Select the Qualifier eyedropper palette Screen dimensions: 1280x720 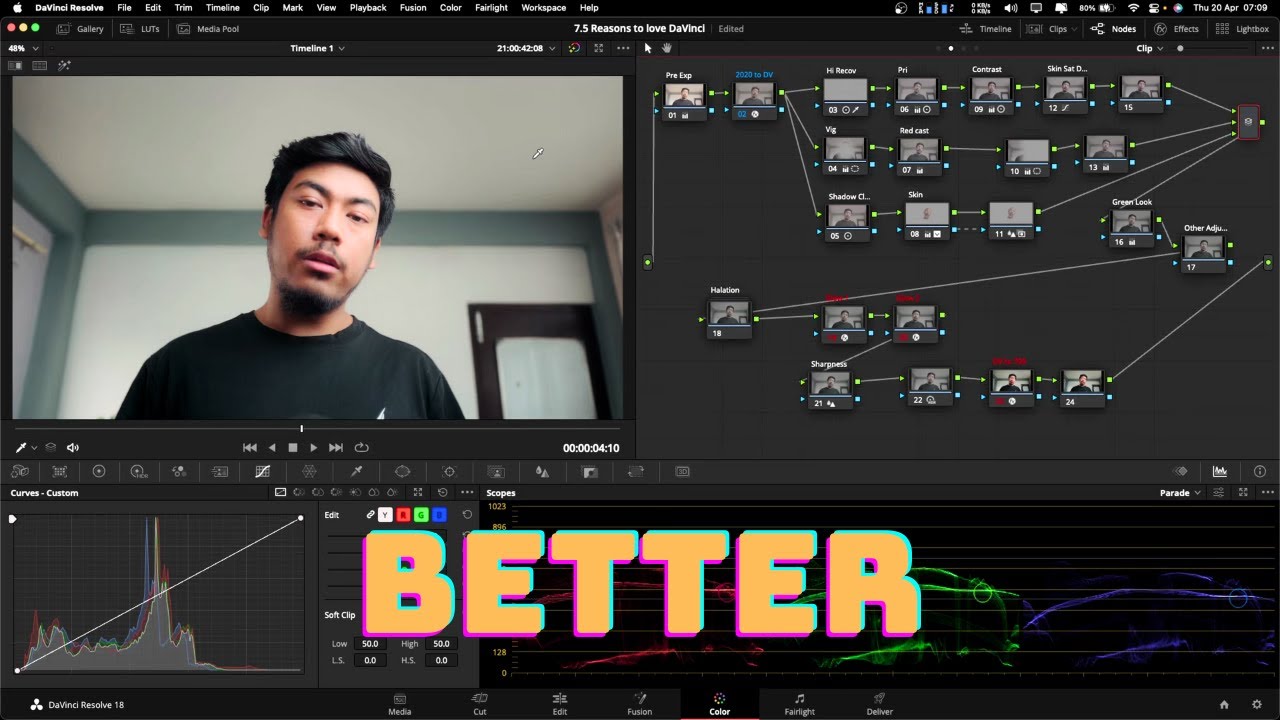(x=356, y=471)
